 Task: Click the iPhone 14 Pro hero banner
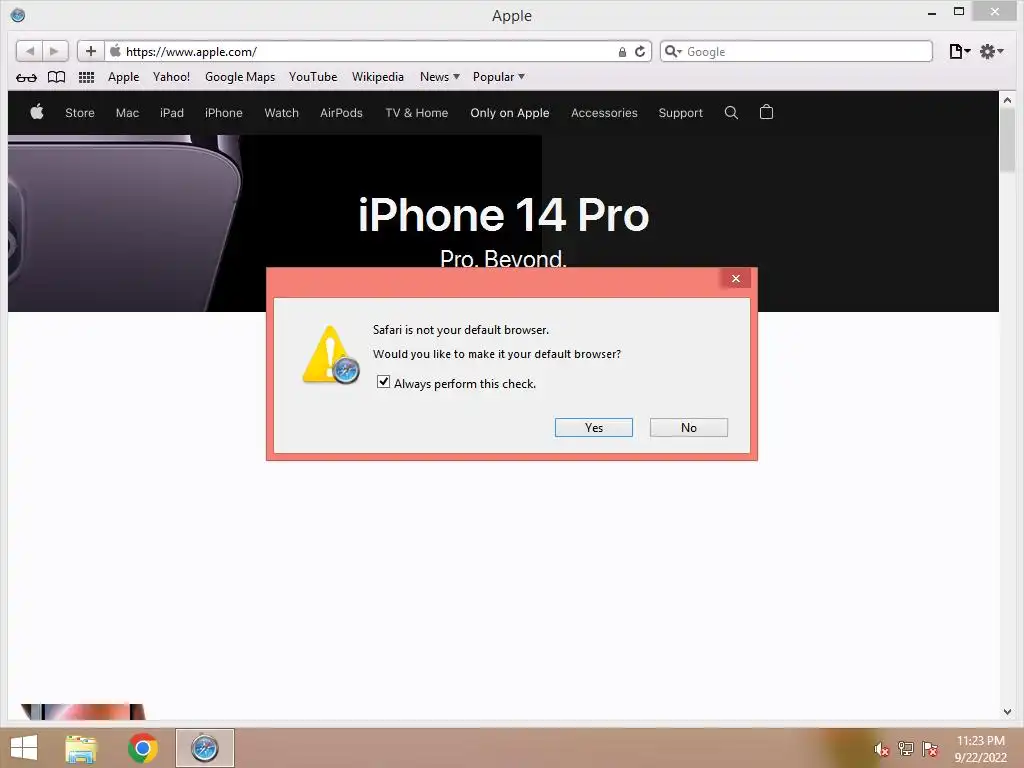(503, 222)
